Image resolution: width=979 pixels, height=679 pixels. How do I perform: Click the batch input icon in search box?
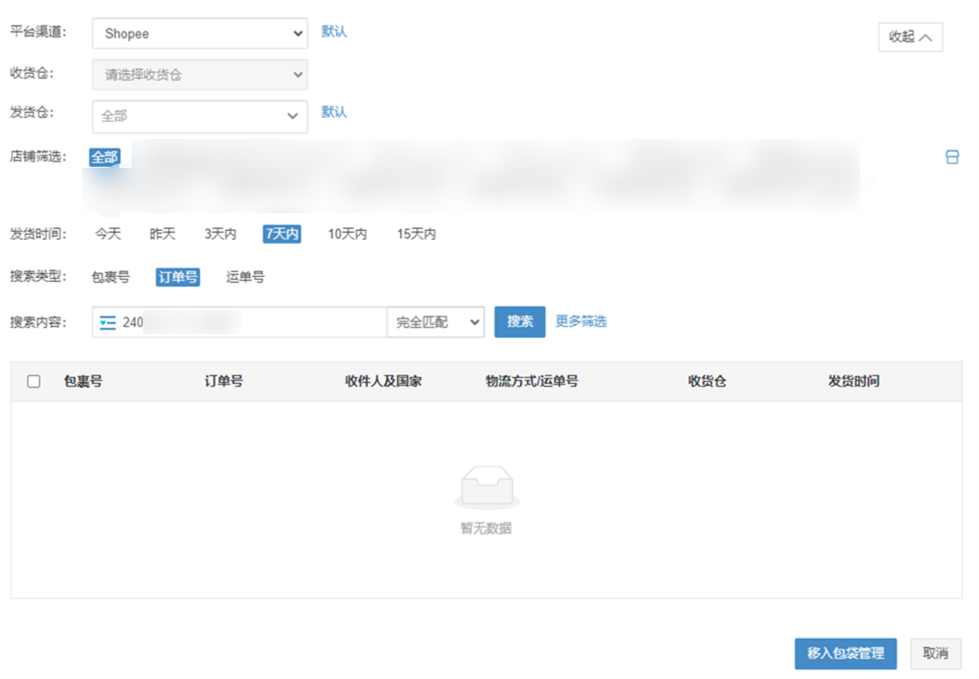pyautogui.click(x=108, y=322)
